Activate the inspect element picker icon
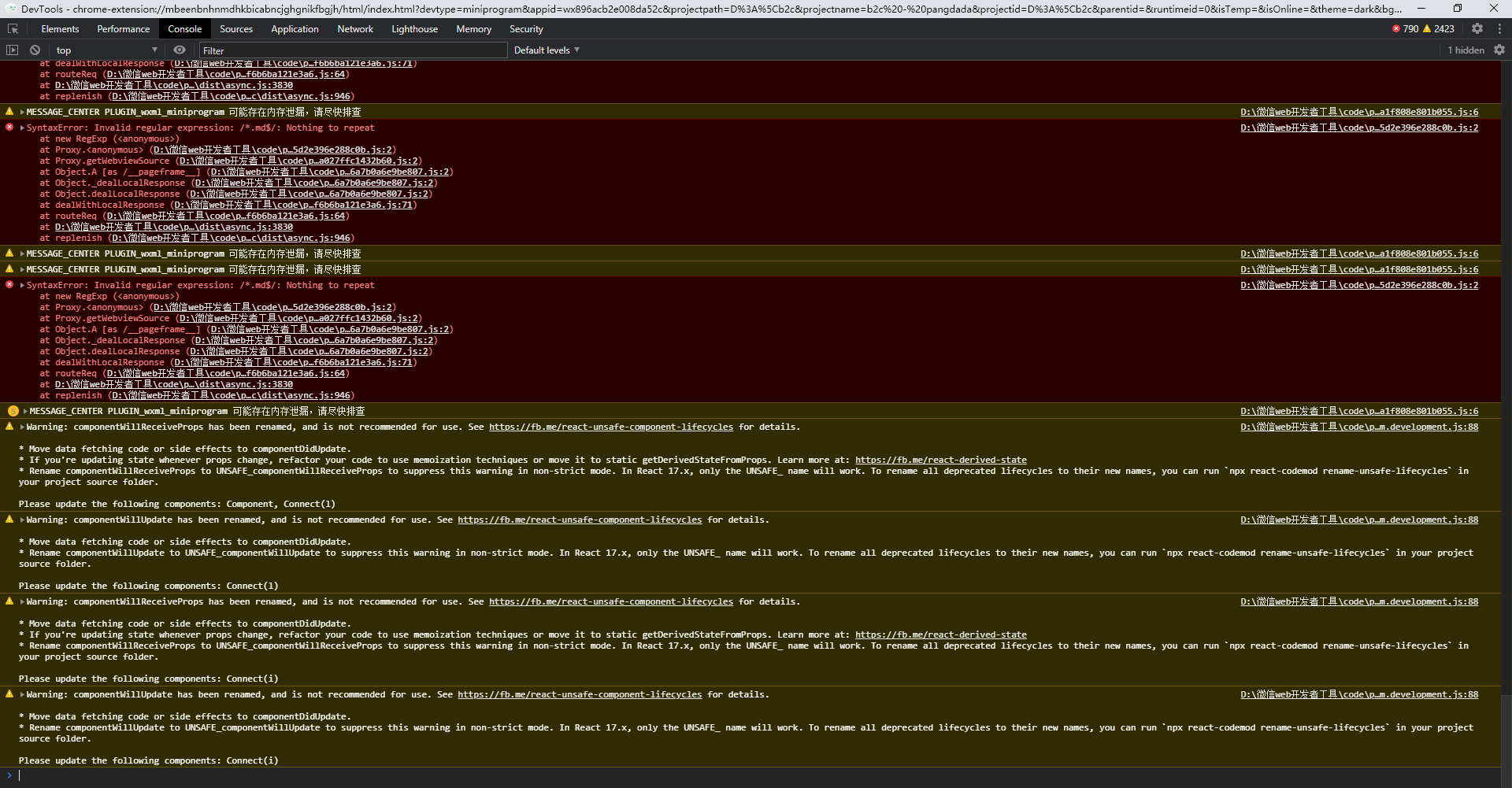1512x788 pixels. tap(13, 29)
